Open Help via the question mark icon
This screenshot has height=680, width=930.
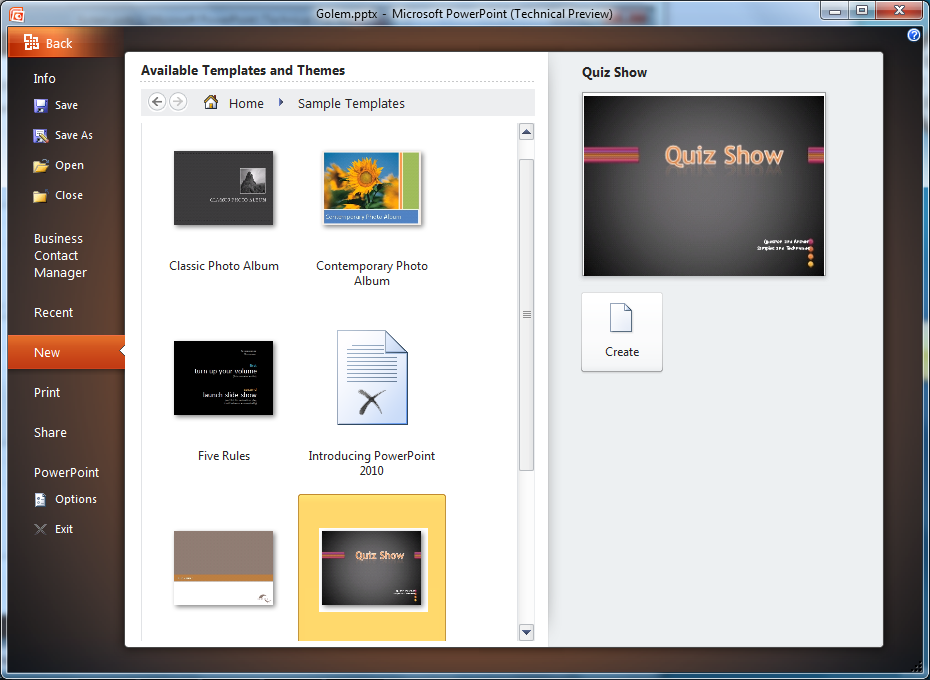[912, 35]
